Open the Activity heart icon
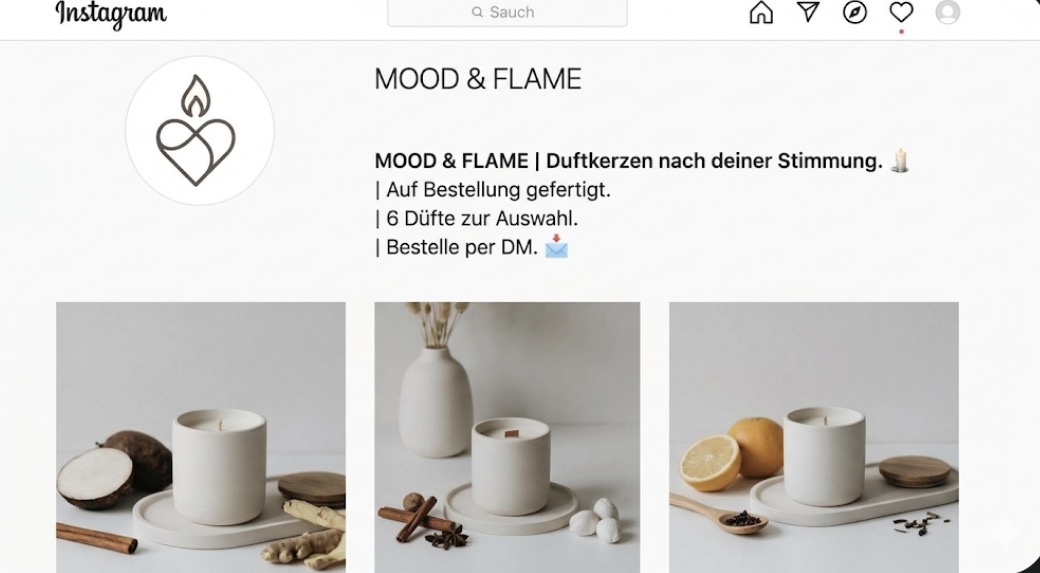This screenshot has width=1040, height=573. click(x=901, y=11)
